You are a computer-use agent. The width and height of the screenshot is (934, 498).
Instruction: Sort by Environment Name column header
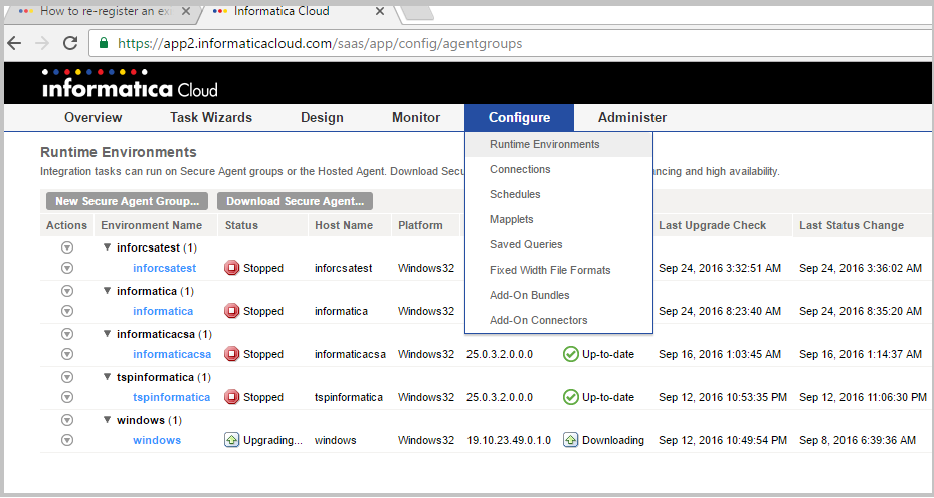tap(151, 225)
